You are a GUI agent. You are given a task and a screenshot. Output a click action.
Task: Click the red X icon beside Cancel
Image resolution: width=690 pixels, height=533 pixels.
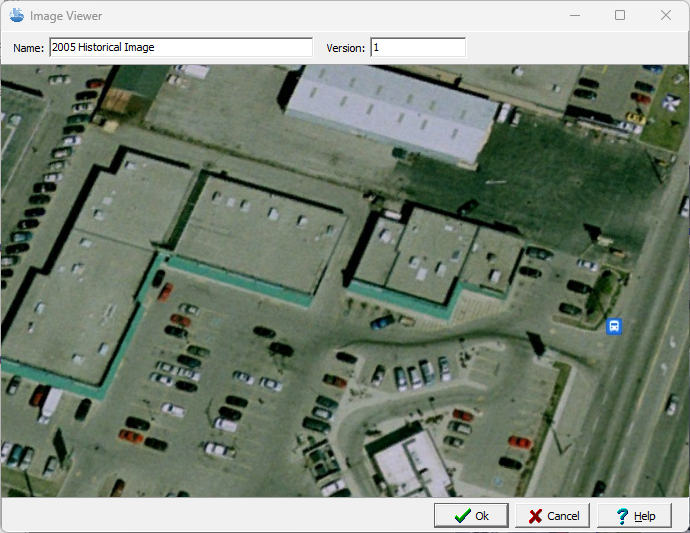click(x=536, y=516)
